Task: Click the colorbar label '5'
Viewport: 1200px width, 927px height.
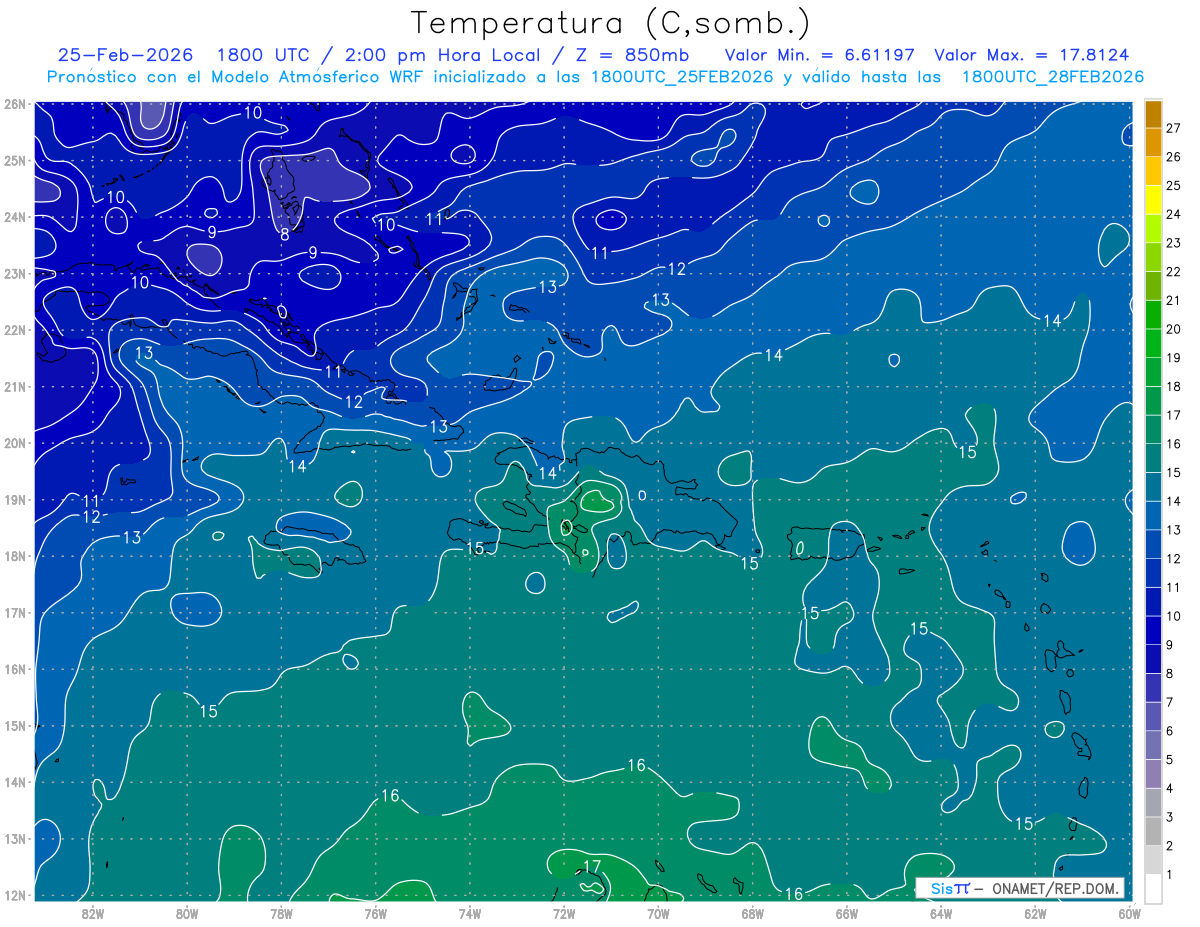Action: 1170,760
